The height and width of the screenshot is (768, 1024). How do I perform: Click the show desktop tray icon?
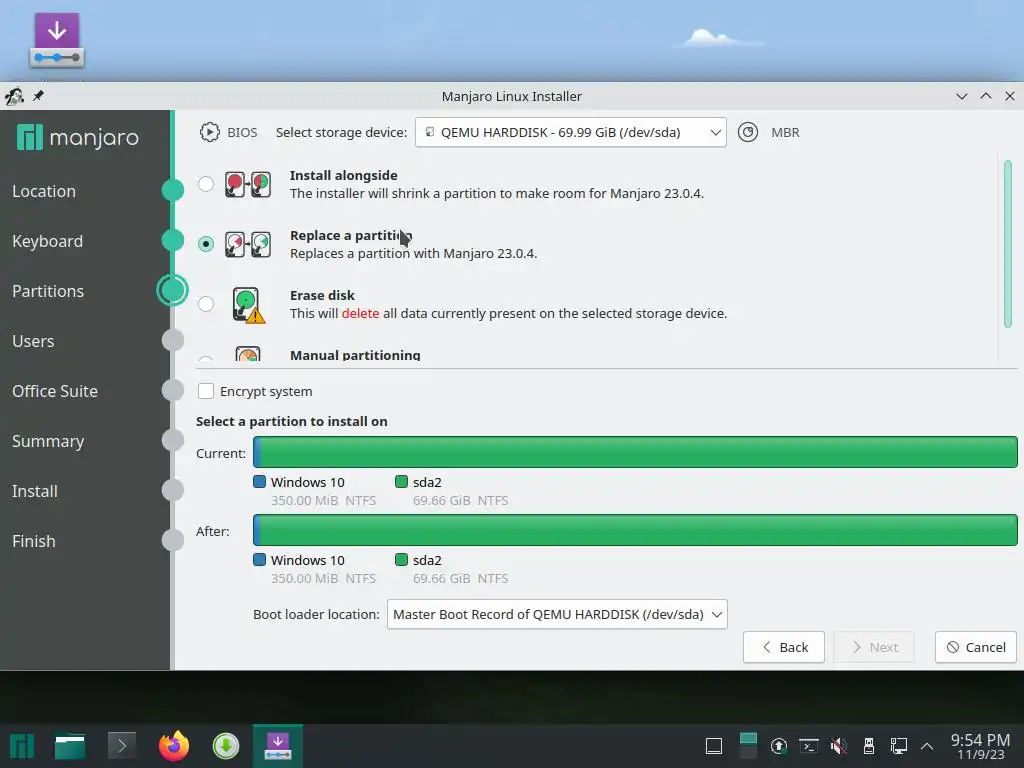714,746
